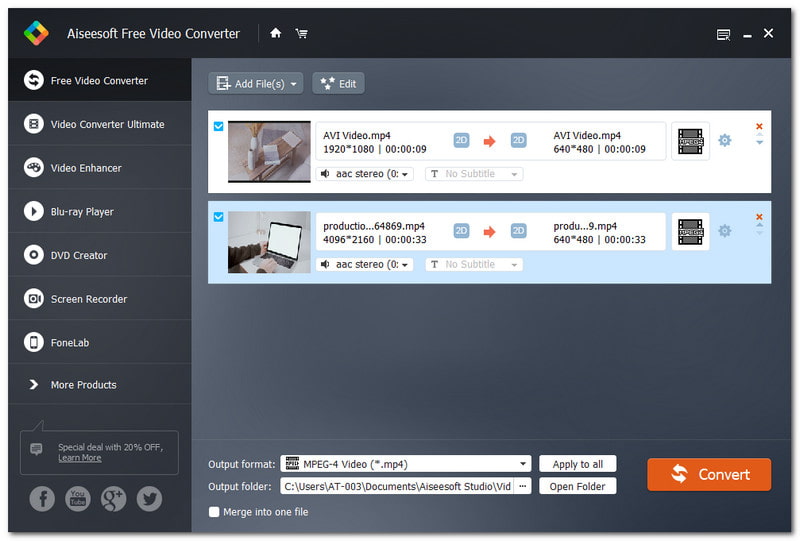The width and height of the screenshot is (800, 541).
Task: Follow the Learn More link
Action: tap(79, 458)
